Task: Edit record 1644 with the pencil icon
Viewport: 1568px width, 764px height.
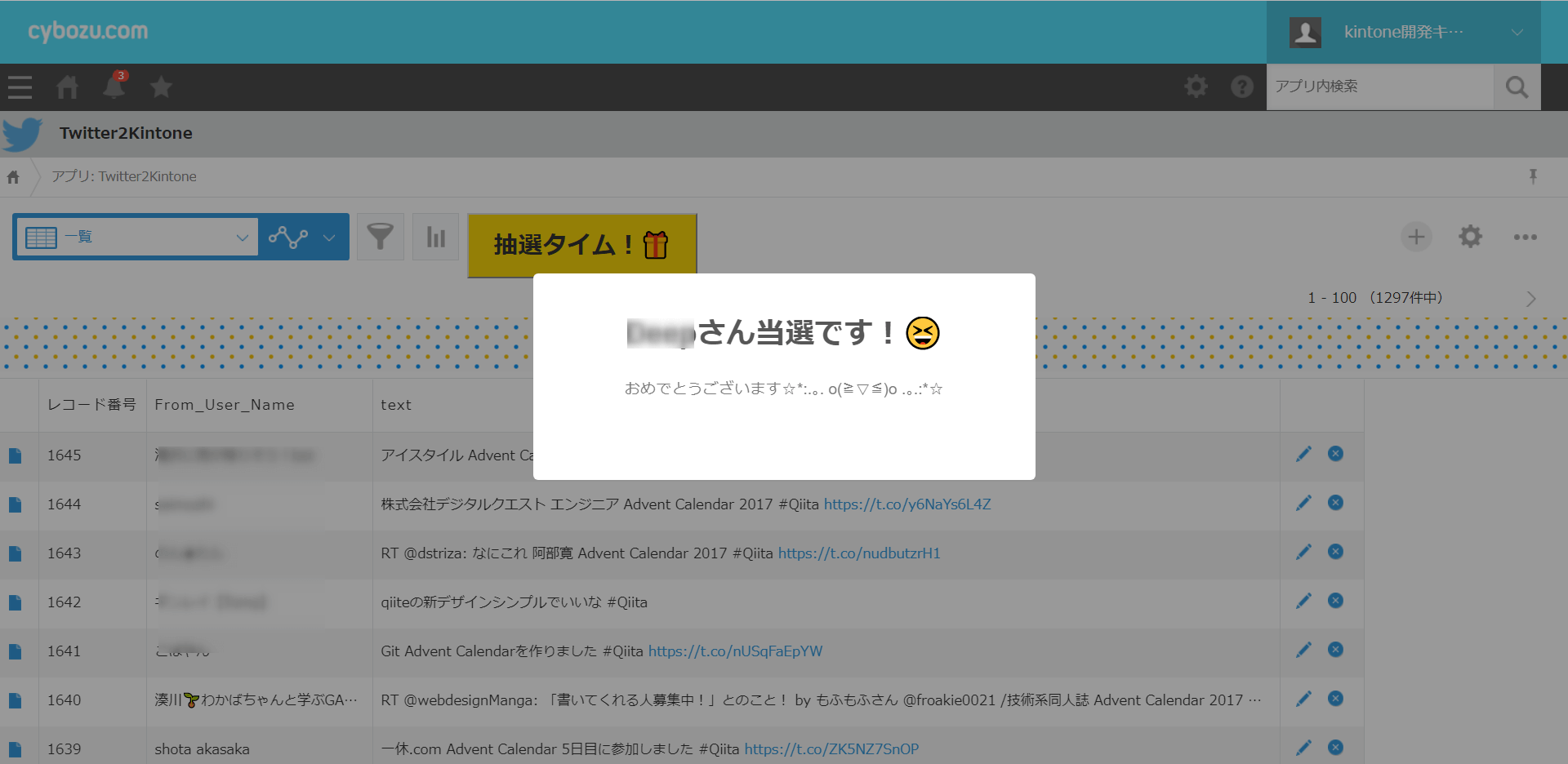Action: click(1303, 503)
